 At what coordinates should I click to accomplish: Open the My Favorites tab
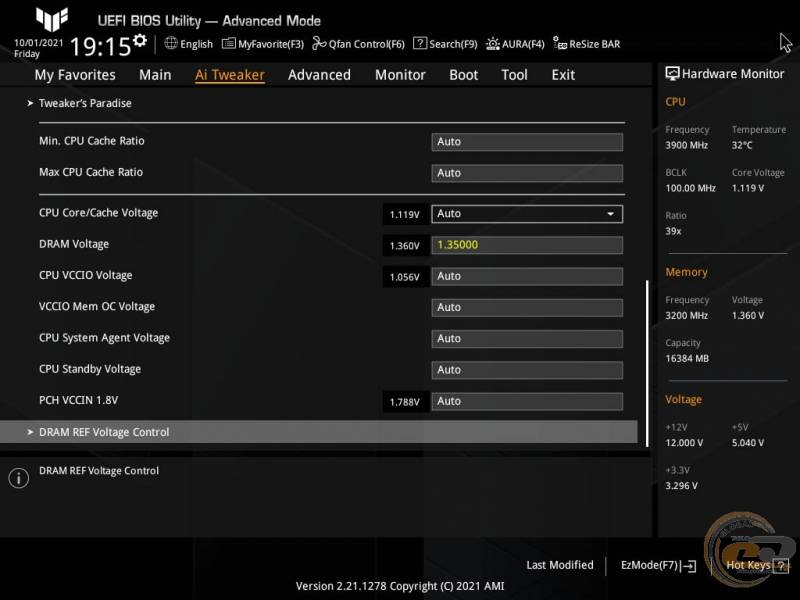(x=75, y=75)
